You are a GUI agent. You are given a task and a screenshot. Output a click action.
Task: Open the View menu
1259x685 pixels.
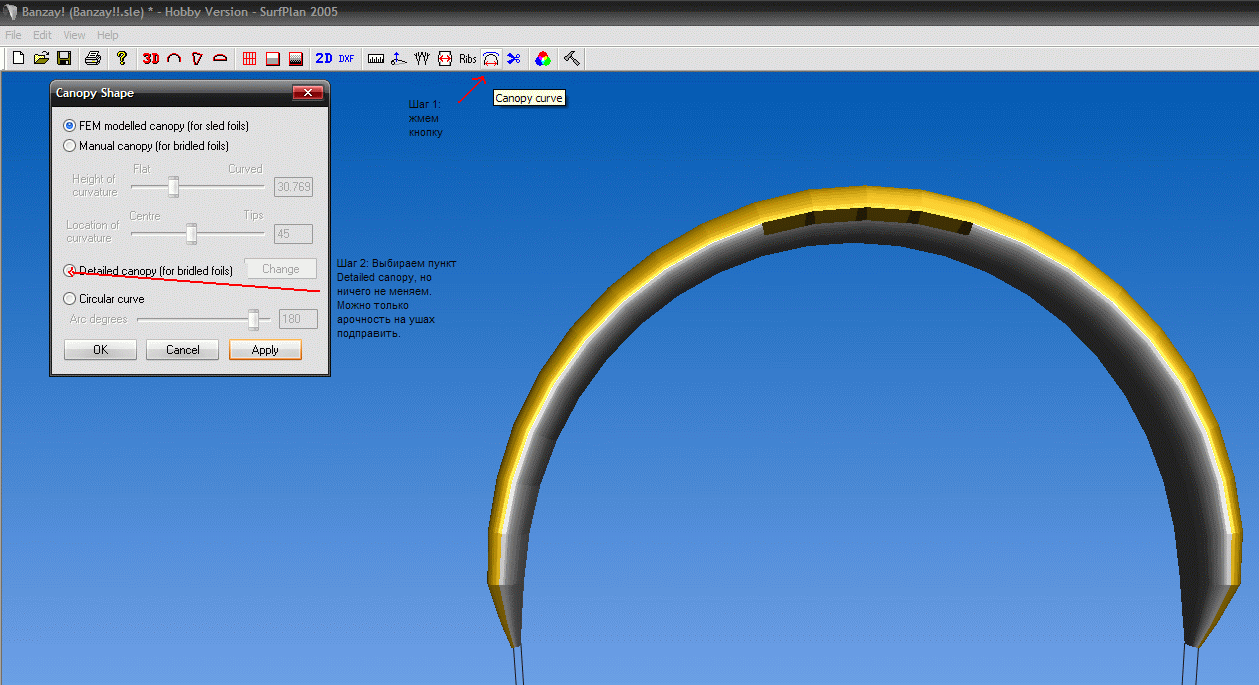click(x=75, y=35)
